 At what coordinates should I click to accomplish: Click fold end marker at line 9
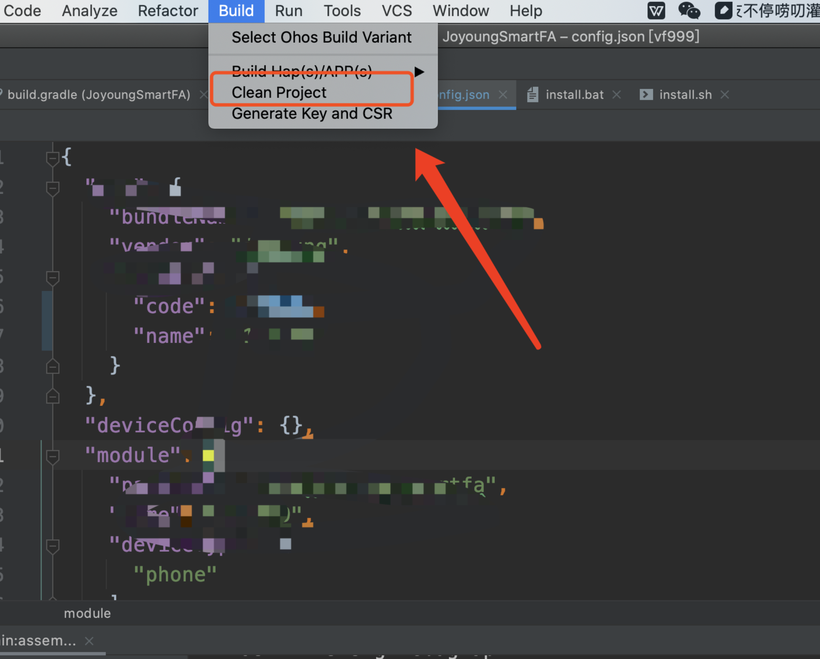point(52,396)
